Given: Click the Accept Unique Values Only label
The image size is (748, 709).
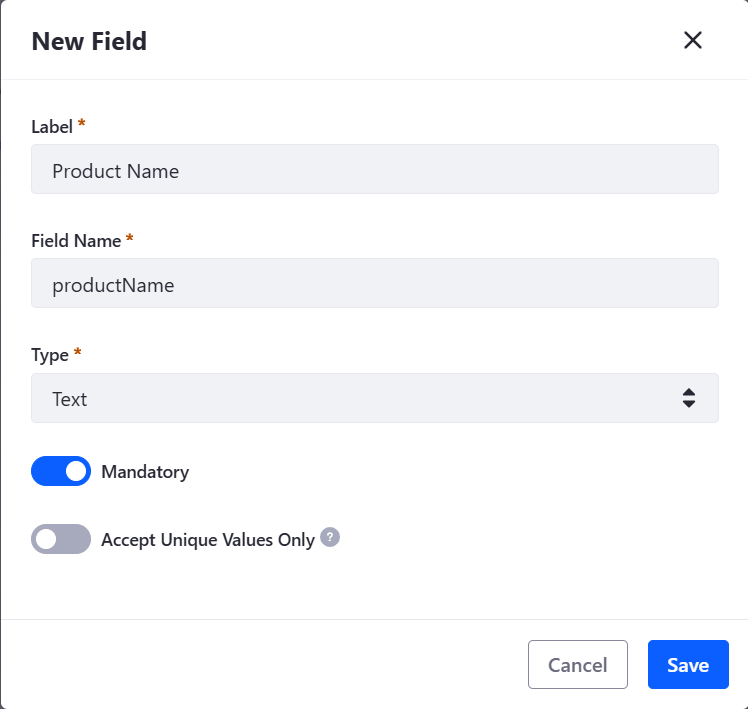Looking at the screenshot, I should pyautogui.click(x=208, y=540).
